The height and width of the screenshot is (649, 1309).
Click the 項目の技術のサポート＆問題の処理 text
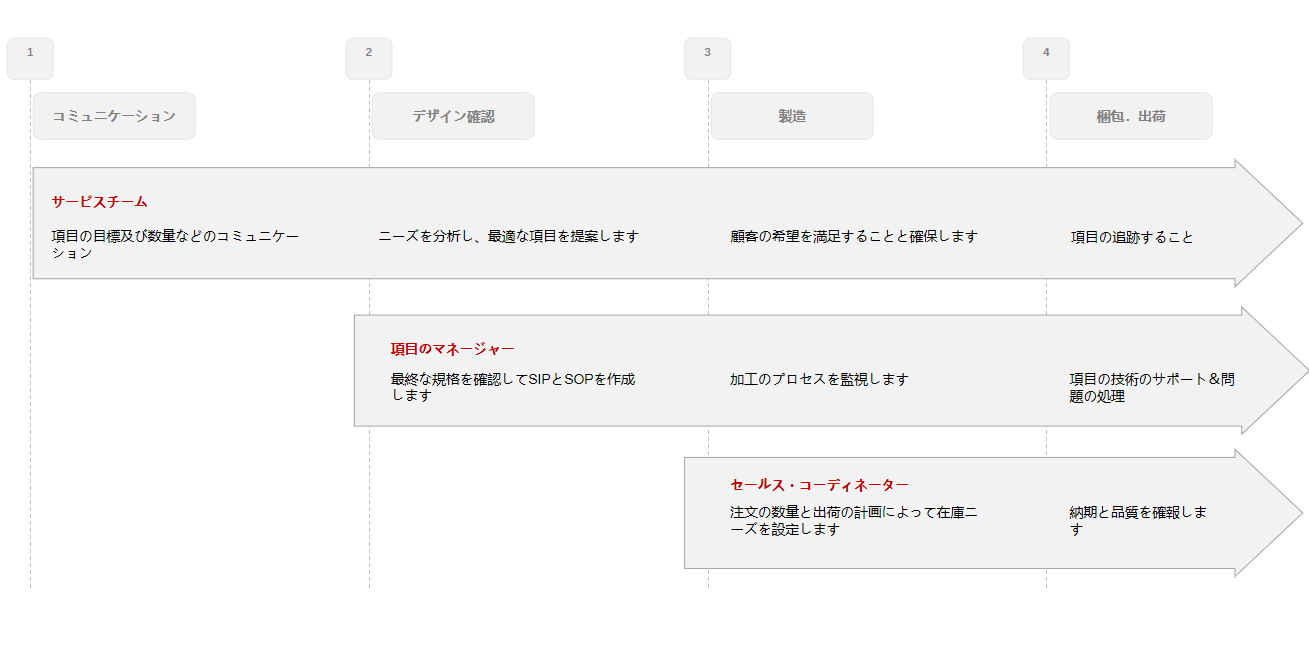tap(1152, 387)
